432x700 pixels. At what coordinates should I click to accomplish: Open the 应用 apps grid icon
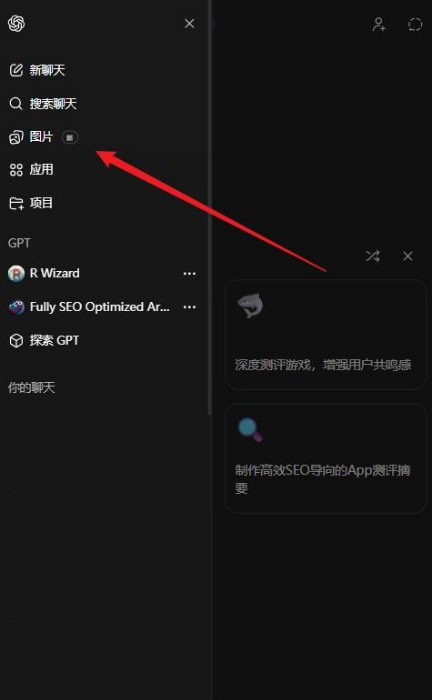coord(16,170)
